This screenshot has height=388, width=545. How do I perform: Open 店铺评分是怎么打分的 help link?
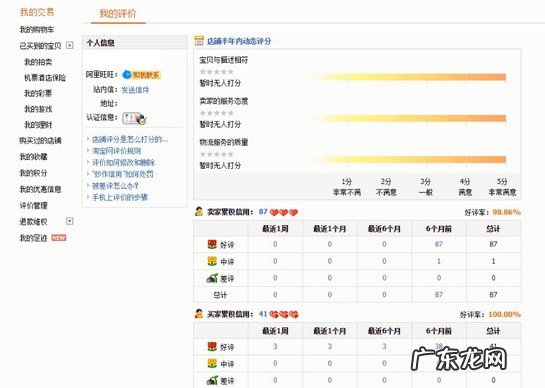pos(130,139)
